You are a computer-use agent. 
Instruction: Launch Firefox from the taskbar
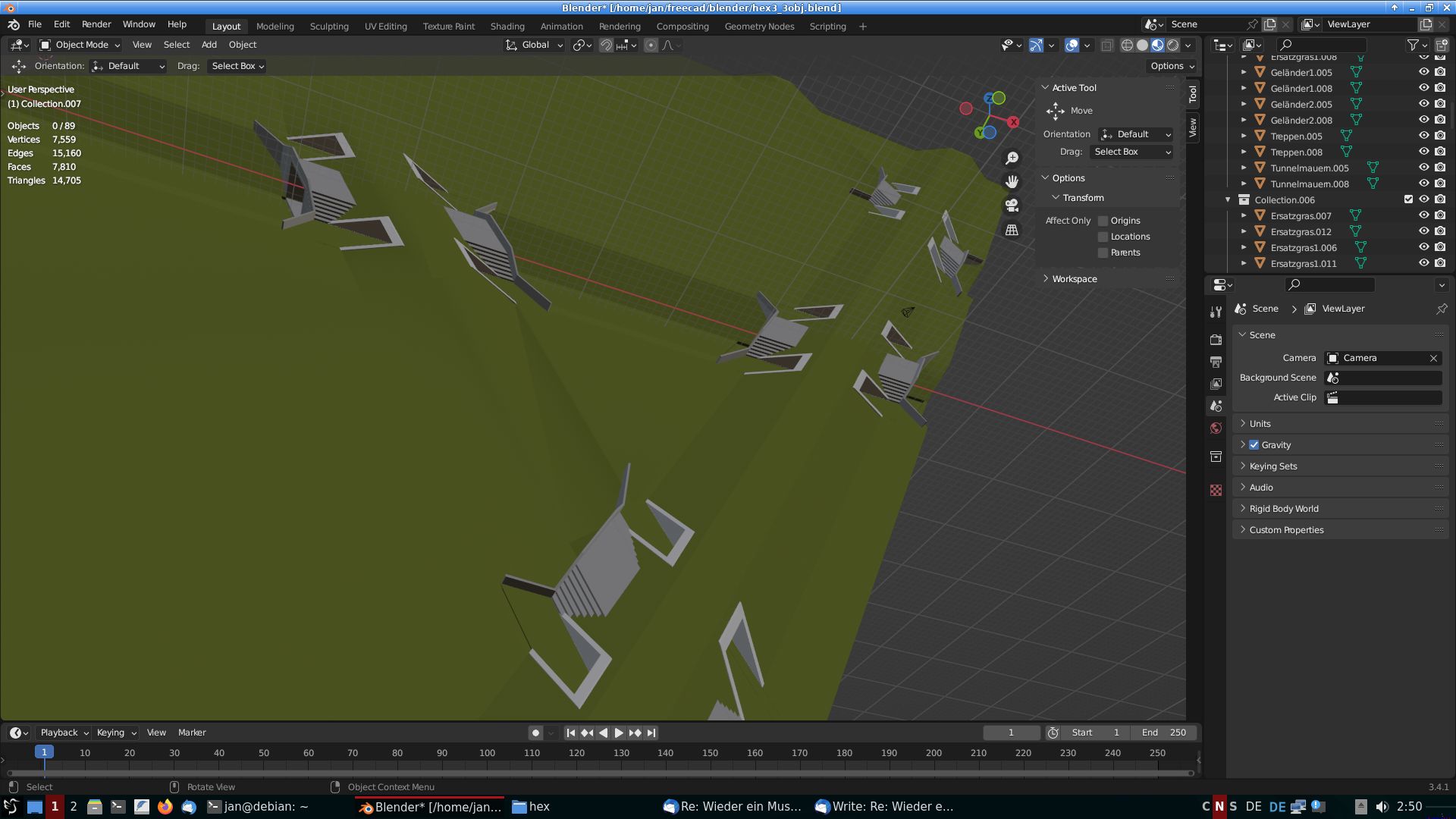click(x=165, y=806)
